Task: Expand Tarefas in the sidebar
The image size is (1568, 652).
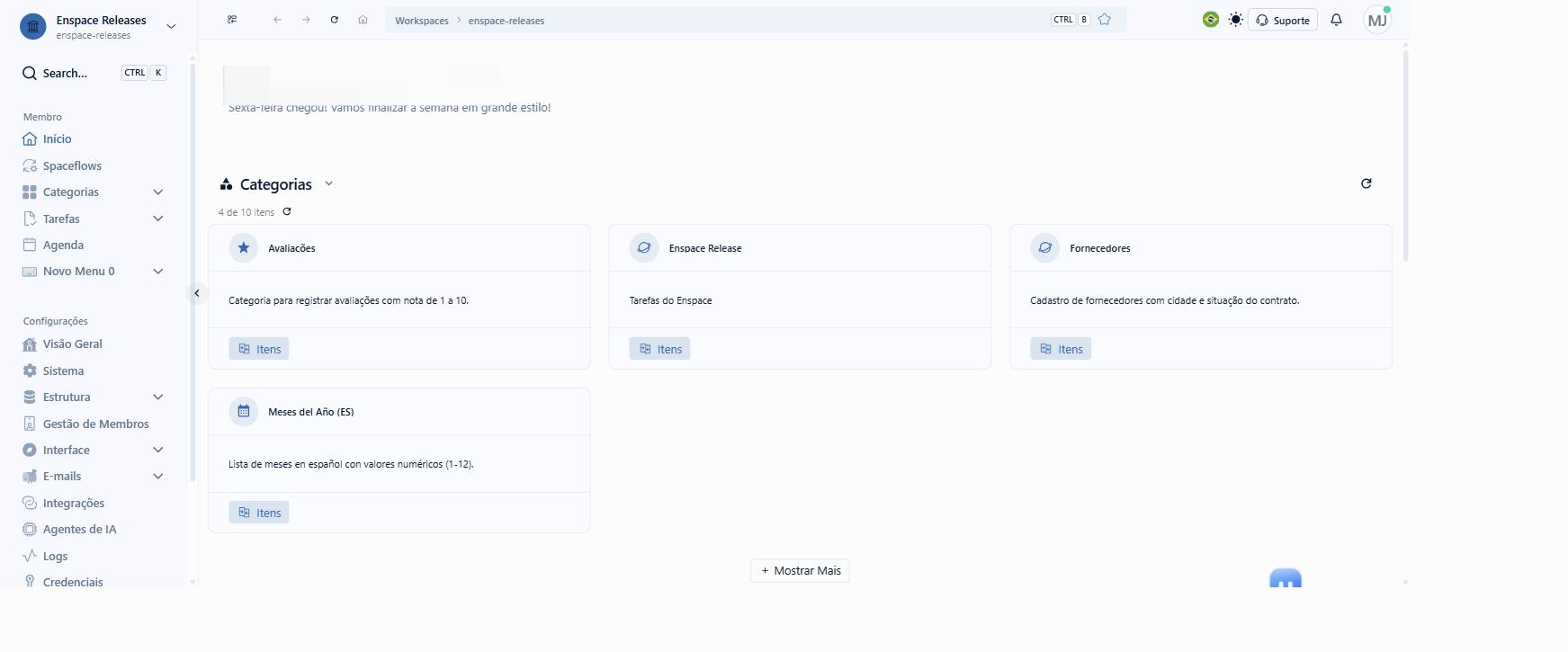Action: tap(158, 219)
